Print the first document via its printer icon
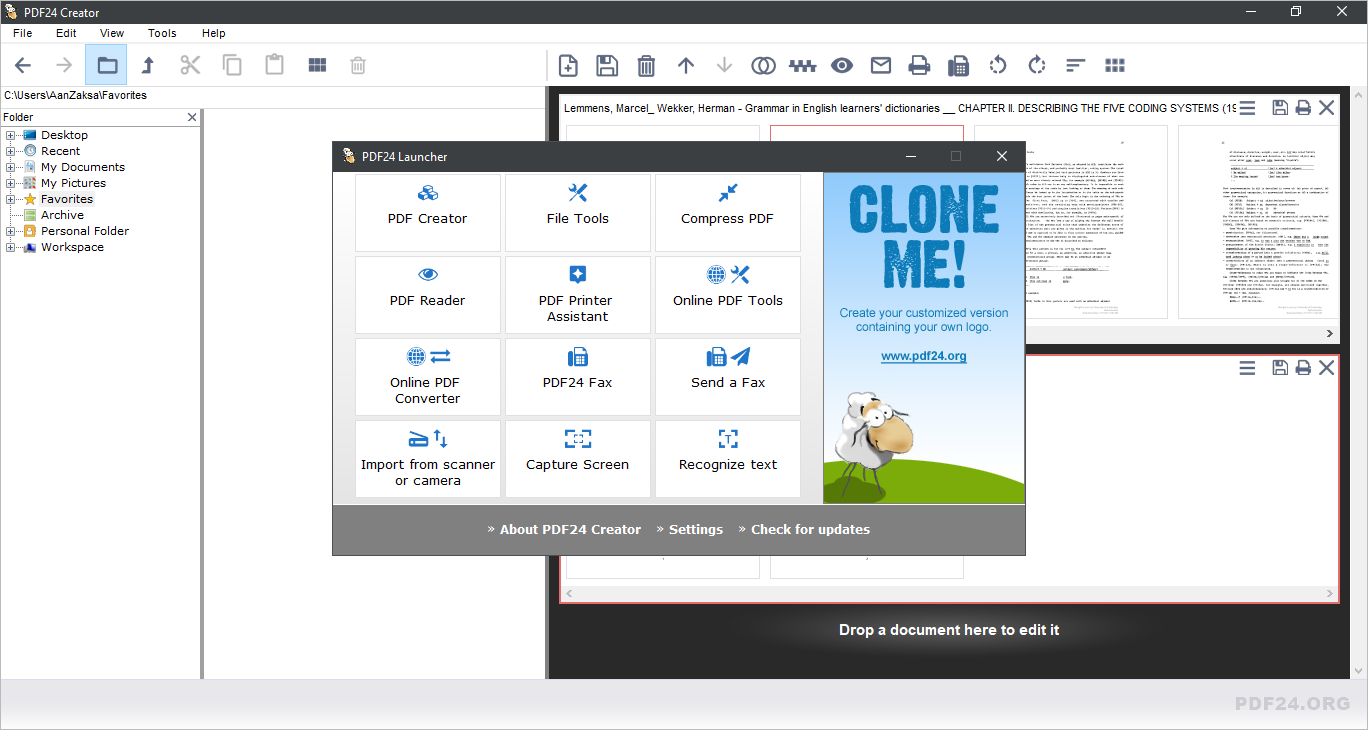This screenshot has width=1368, height=730. click(1303, 108)
